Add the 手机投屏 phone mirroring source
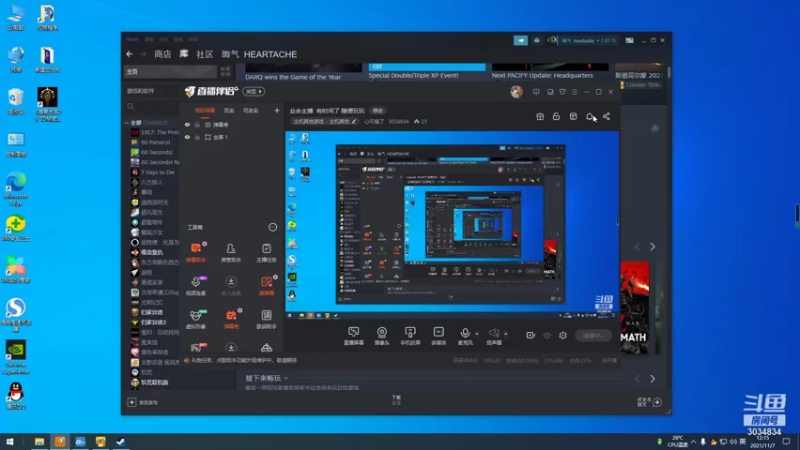 tap(410, 336)
